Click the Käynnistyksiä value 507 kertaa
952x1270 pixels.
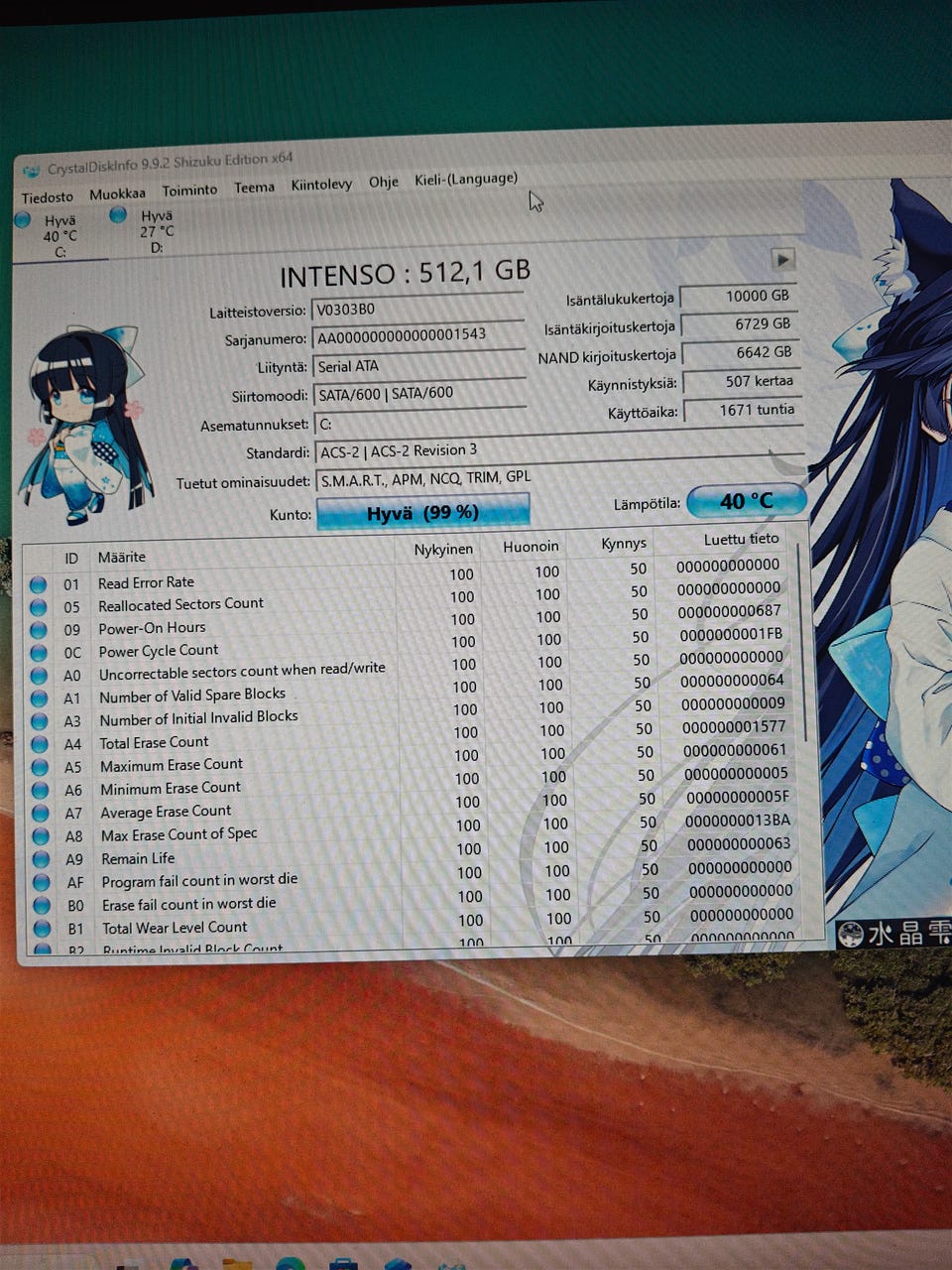click(743, 381)
